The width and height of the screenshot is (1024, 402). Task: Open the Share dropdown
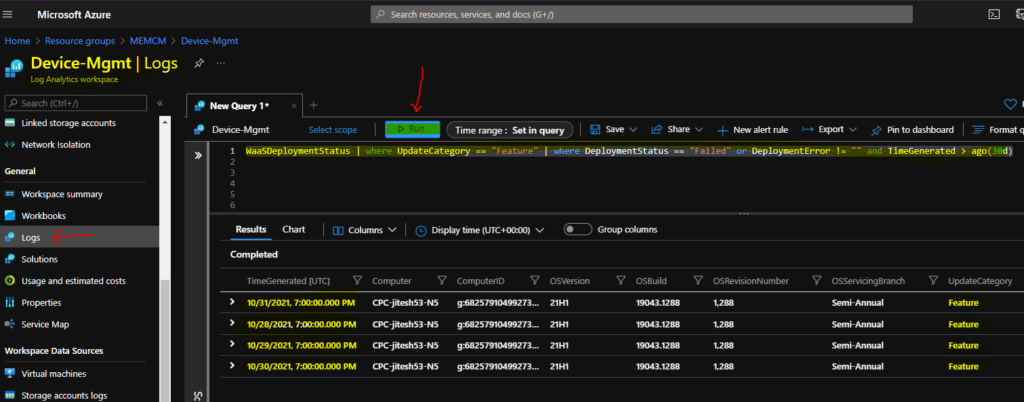(677, 129)
